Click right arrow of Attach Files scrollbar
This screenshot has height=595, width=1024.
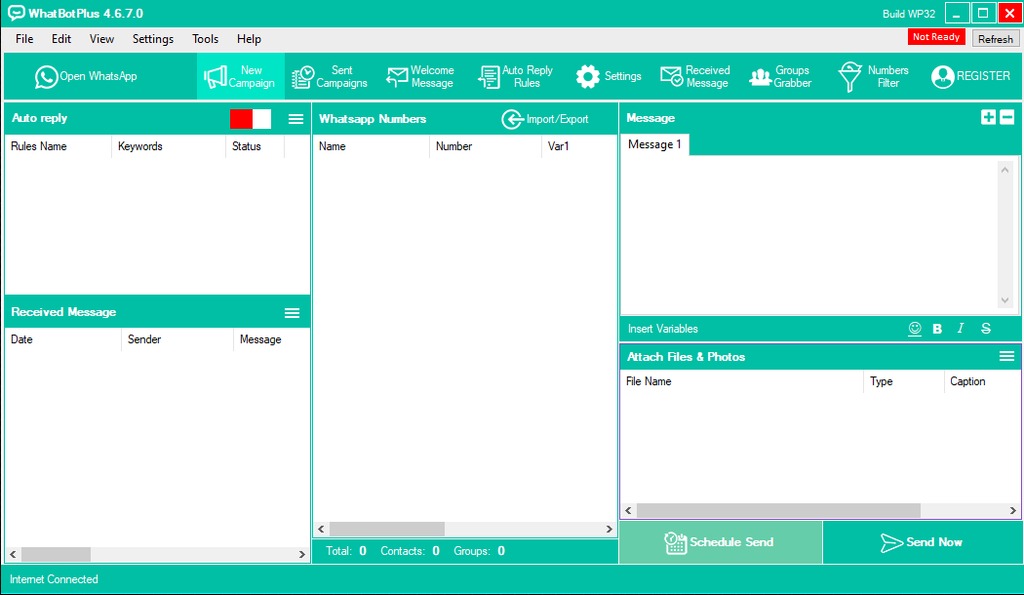click(x=1013, y=511)
